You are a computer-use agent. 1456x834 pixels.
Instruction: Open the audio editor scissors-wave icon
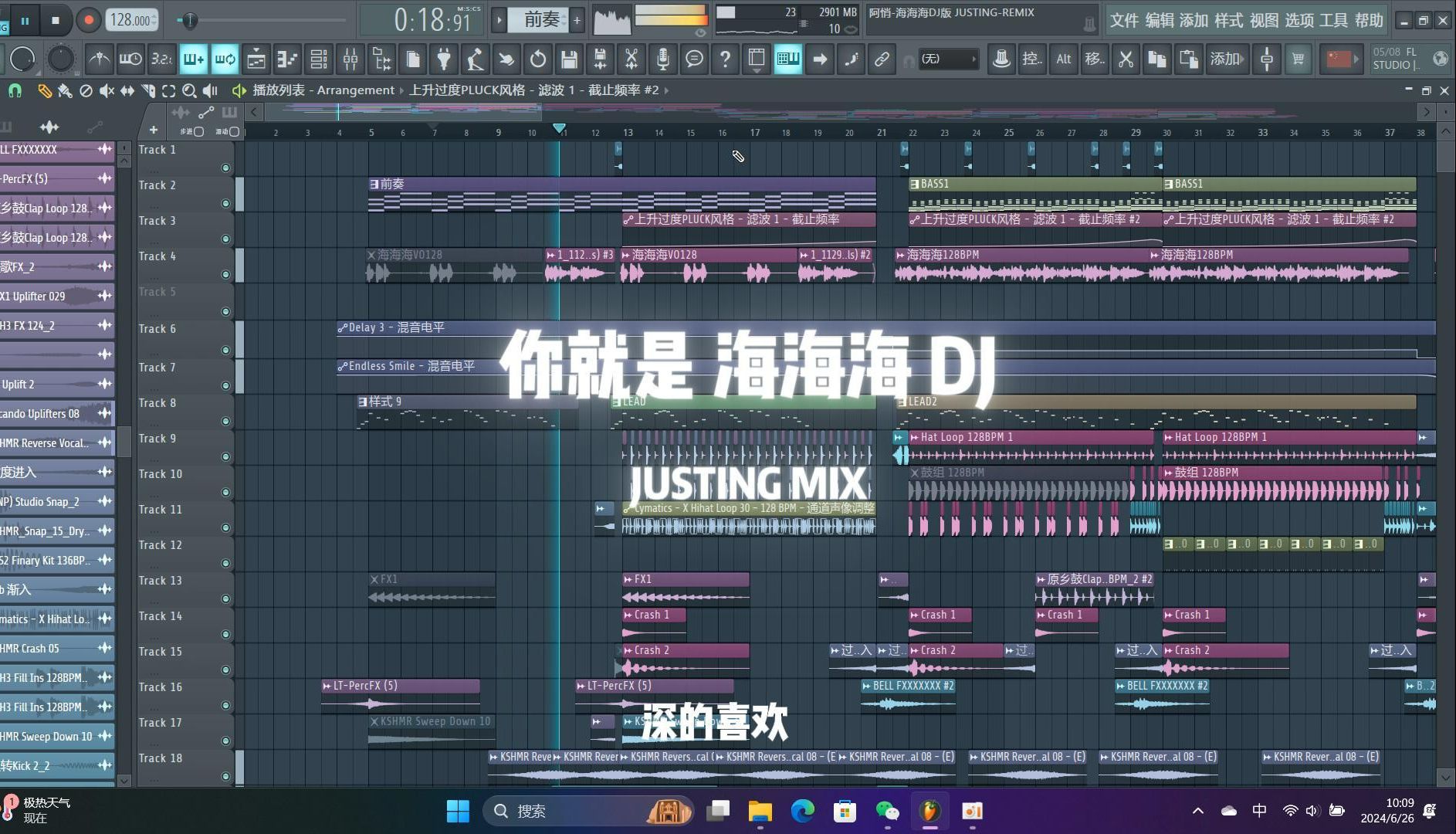pos(631,59)
